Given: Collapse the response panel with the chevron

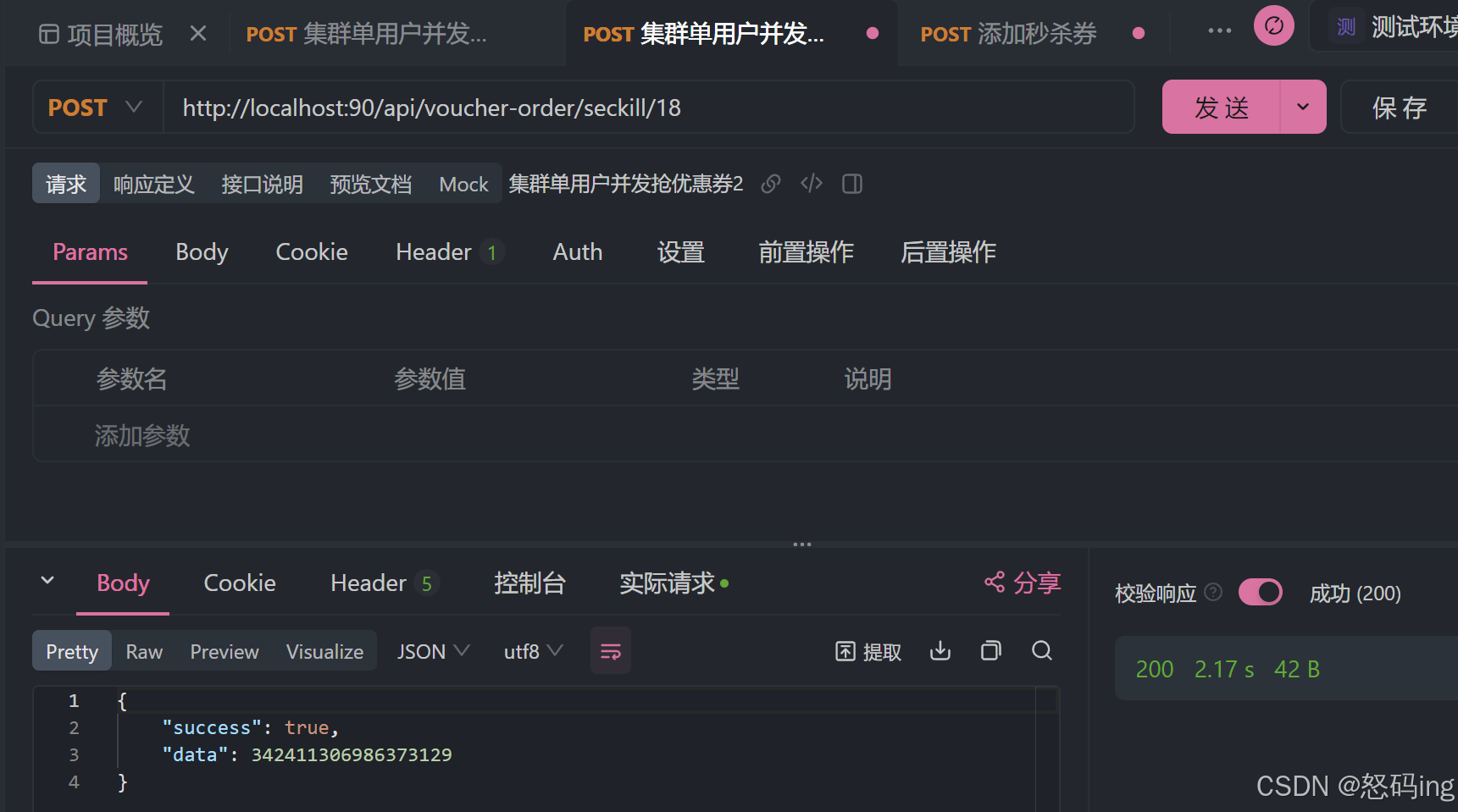Looking at the screenshot, I should click(x=47, y=581).
